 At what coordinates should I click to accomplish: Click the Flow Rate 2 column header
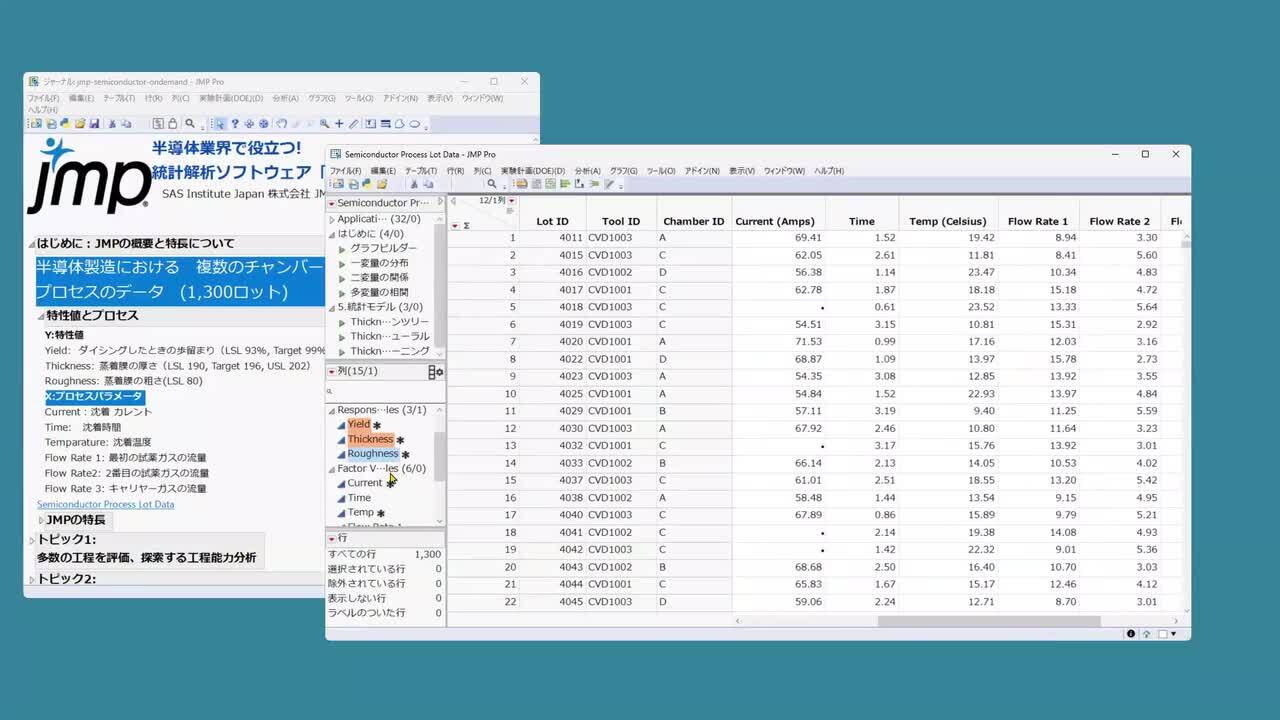tap(1119, 221)
